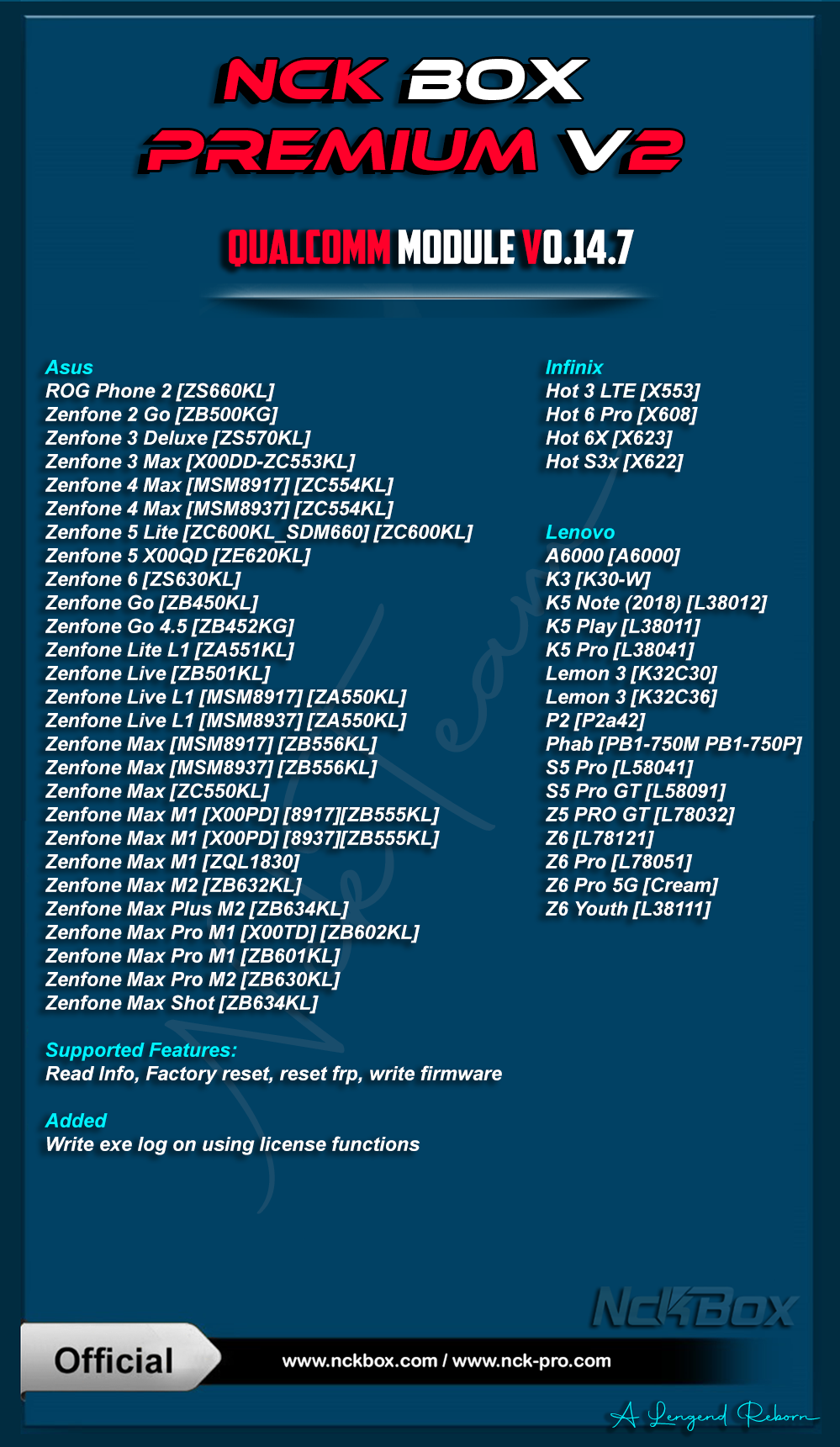The height and width of the screenshot is (1447, 840).
Task: Click Z6 Pro 5G [Cream] entry
Action: pyautogui.click(x=632, y=885)
